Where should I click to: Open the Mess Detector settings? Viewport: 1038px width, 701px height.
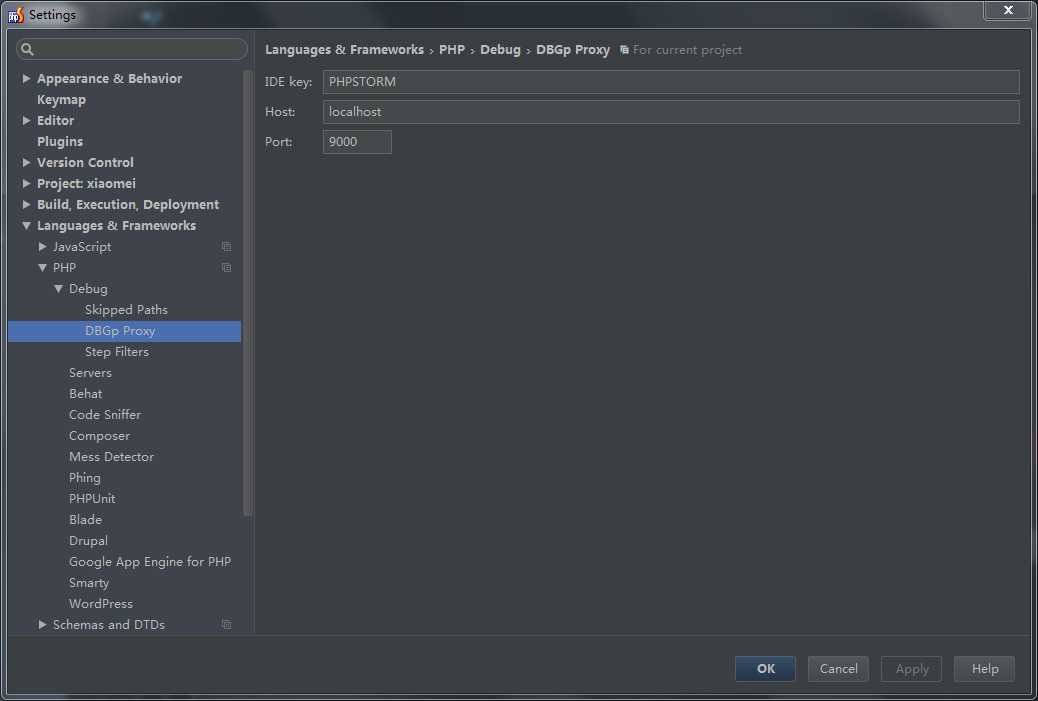point(111,457)
